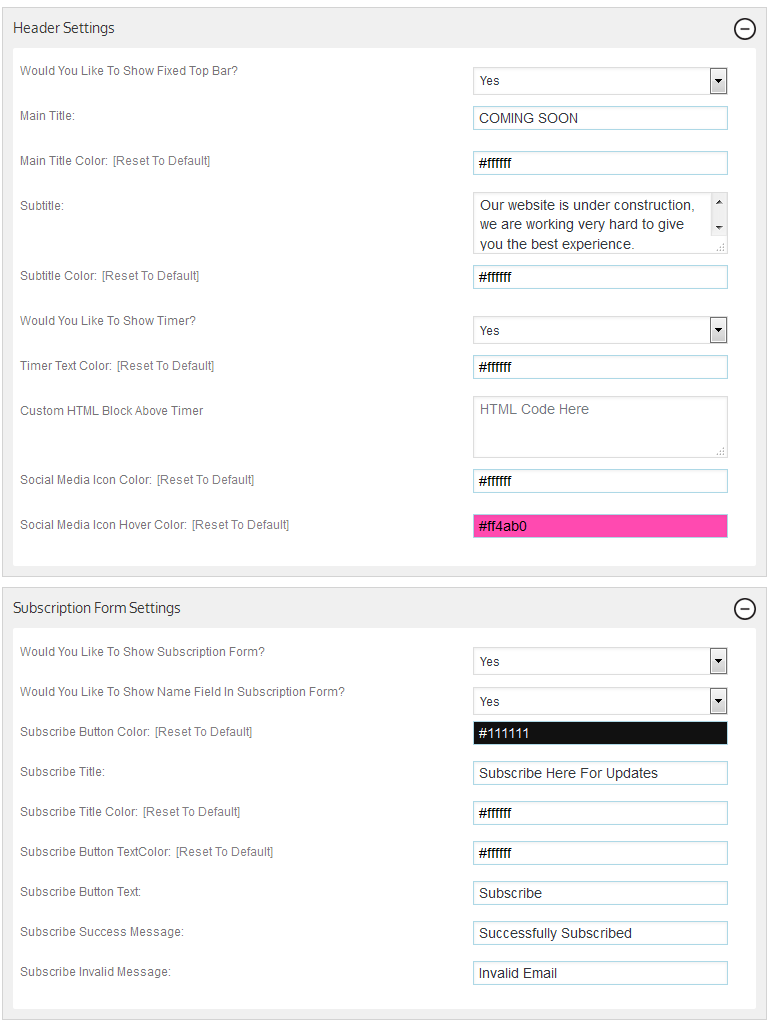Collapse the Subscription Form Settings panel
Screen dimensions: 772x1024
(745, 609)
